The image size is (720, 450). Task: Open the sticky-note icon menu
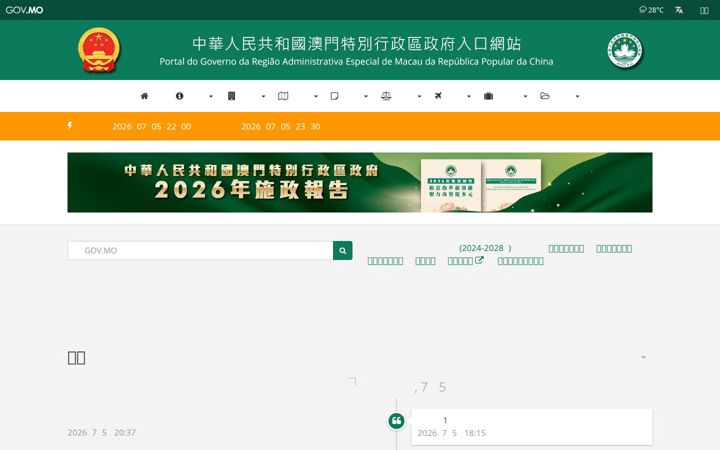[334, 96]
